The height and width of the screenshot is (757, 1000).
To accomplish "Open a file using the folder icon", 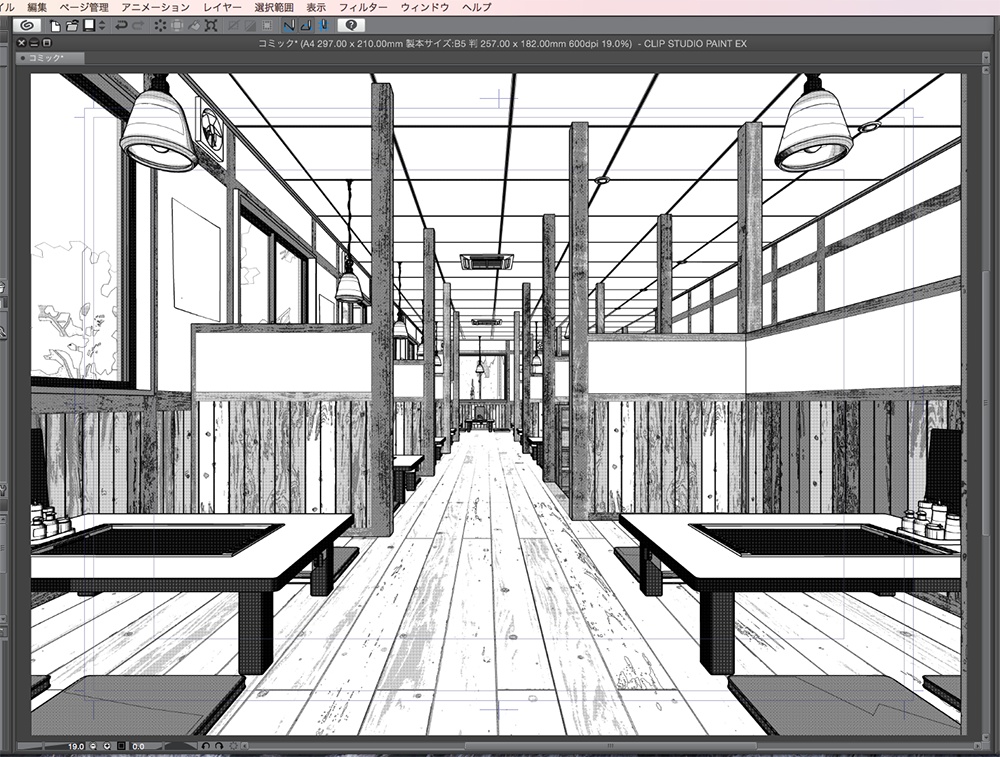I will tap(72, 25).
